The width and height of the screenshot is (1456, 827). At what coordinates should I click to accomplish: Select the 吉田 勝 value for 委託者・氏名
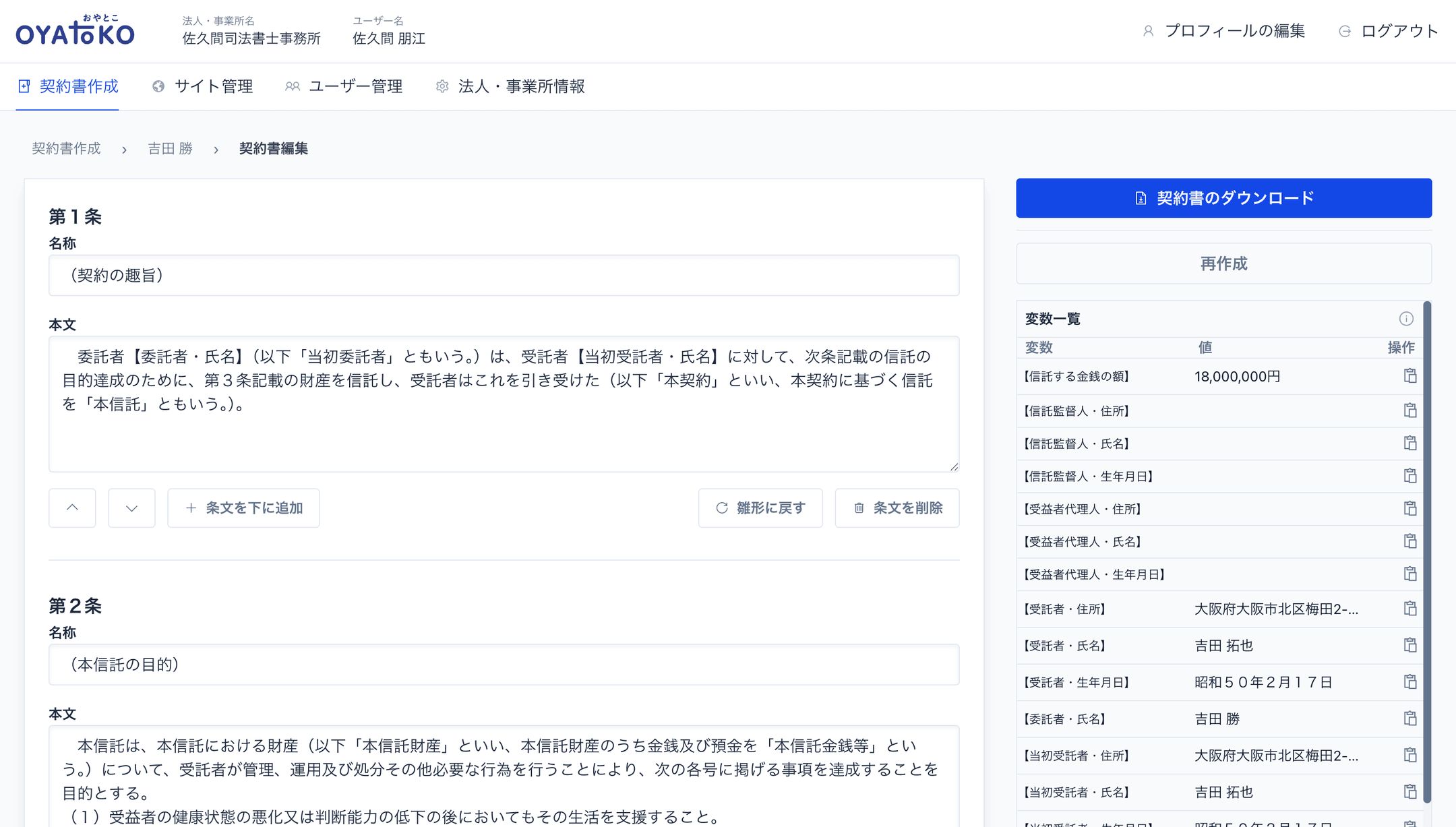[1217, 718]
